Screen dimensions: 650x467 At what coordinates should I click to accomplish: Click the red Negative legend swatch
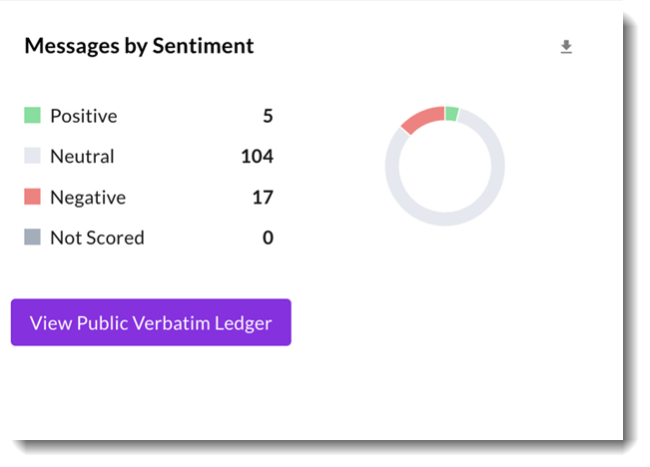[x=32, y=197]
